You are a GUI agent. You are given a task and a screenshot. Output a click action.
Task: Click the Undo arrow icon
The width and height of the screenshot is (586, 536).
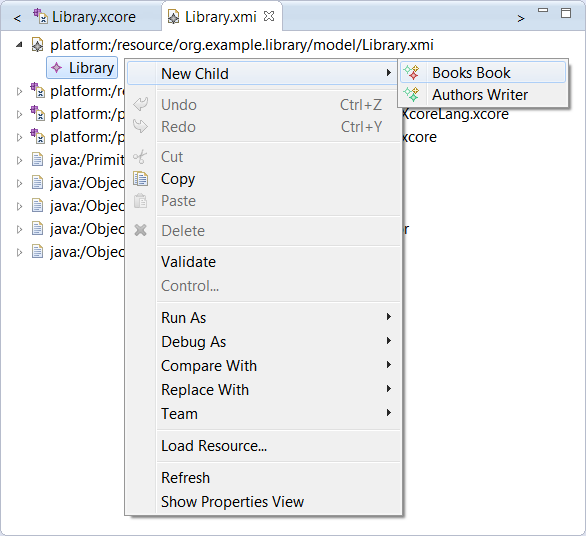click(141, 104)
